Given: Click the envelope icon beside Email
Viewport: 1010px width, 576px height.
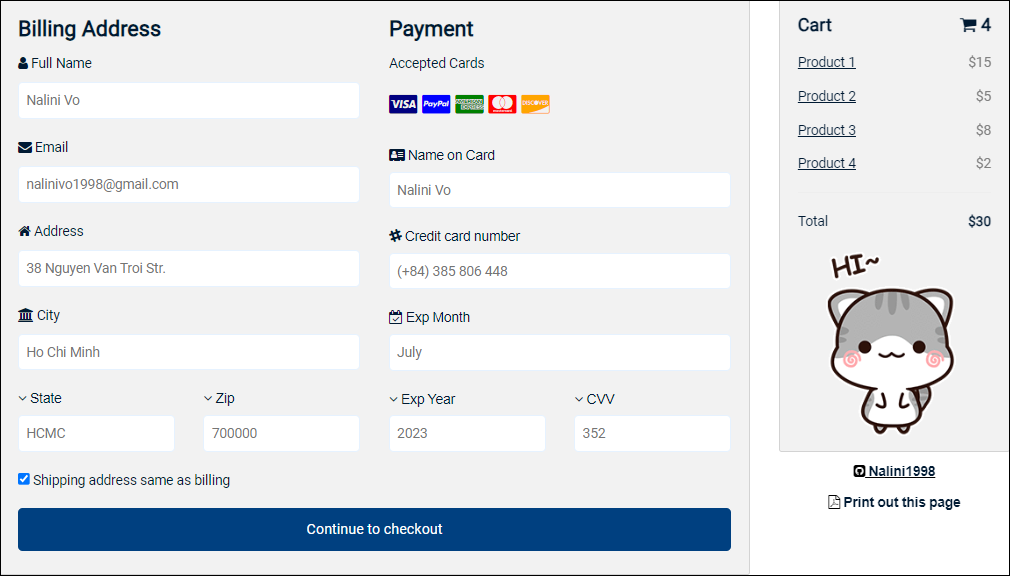Looking at the screenshot, I should click(x=23, y=146).
